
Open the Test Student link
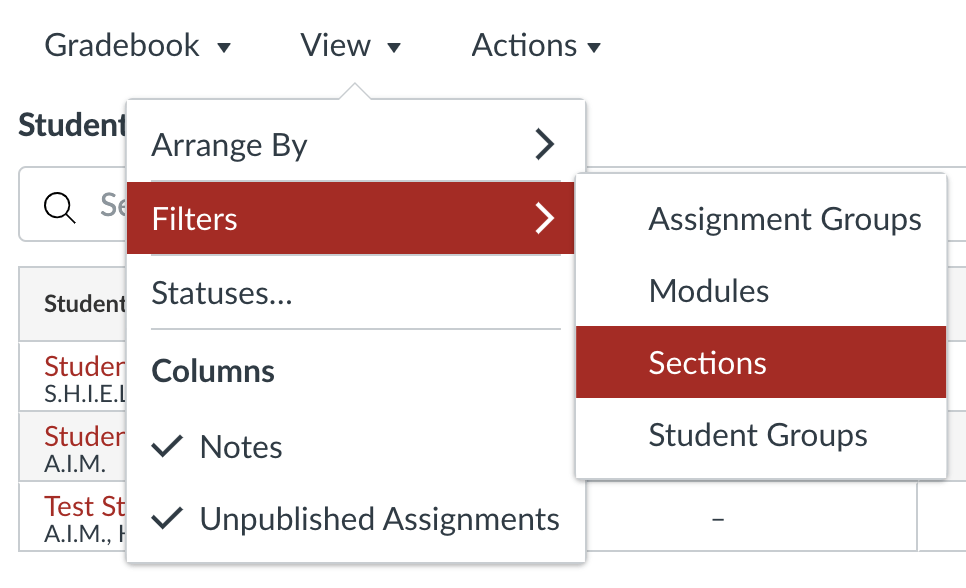(x=84, y=506)
